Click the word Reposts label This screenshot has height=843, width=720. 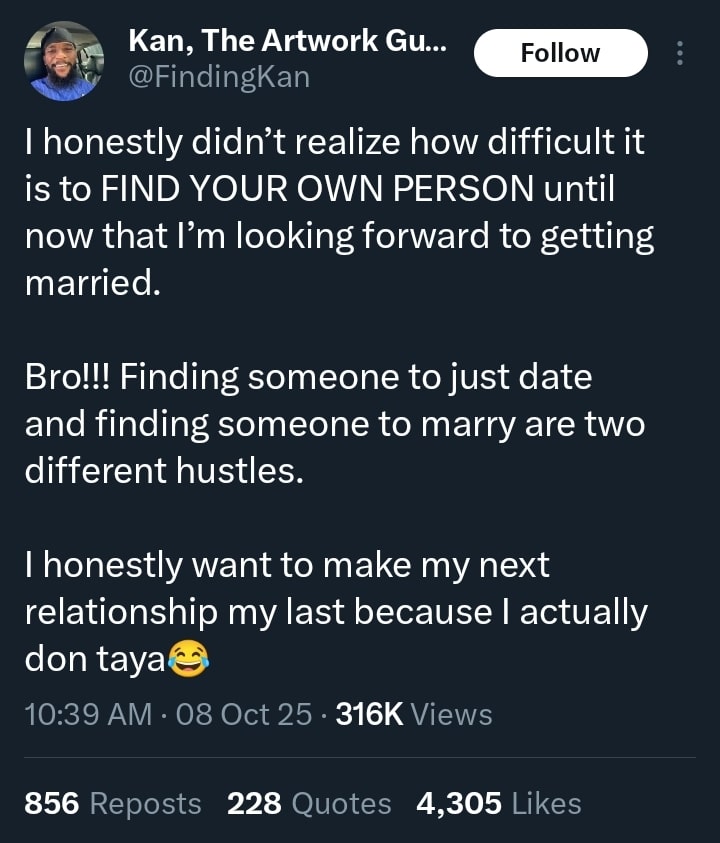[x=145, y=803]
